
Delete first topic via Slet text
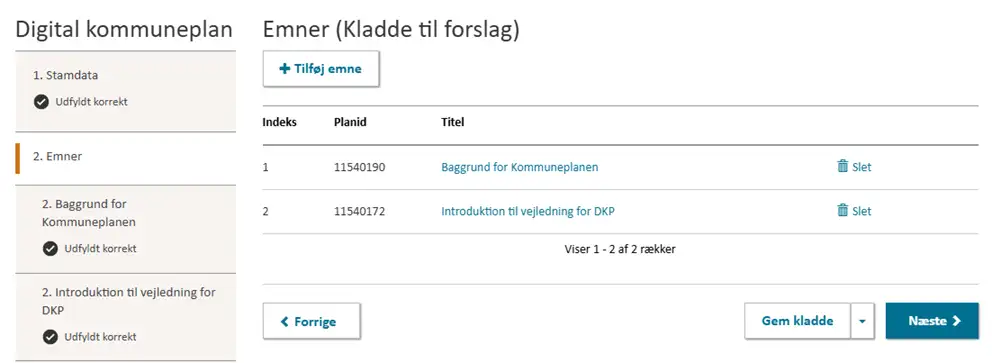click(862, 167)
